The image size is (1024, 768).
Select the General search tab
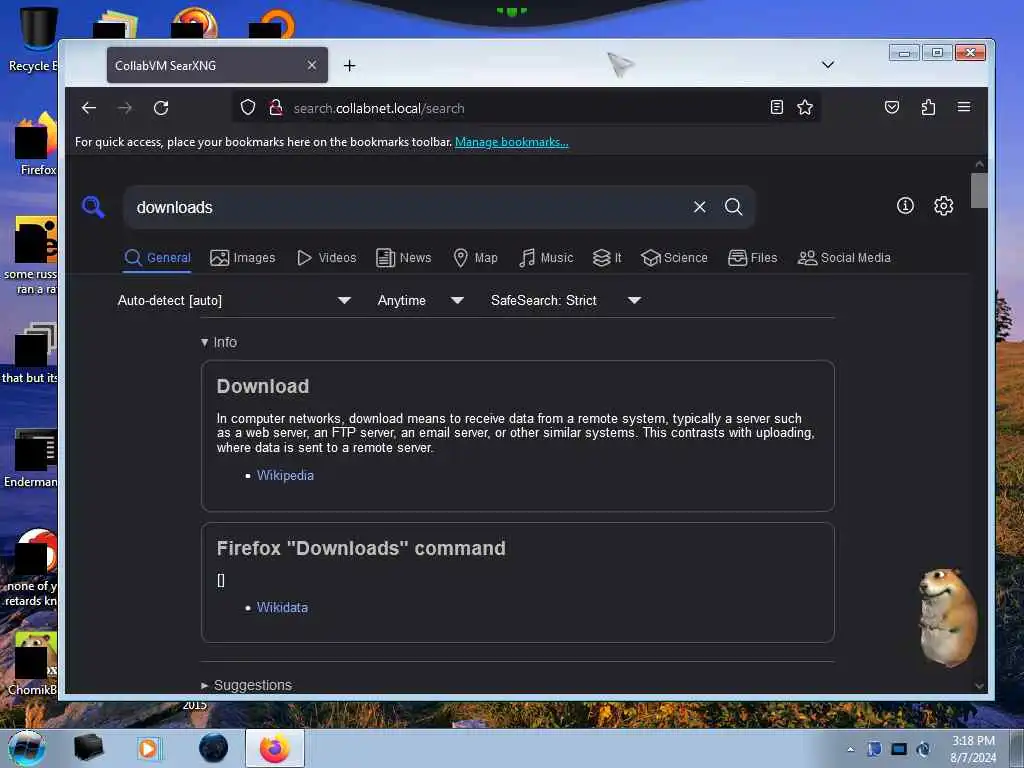coord(157,257)
